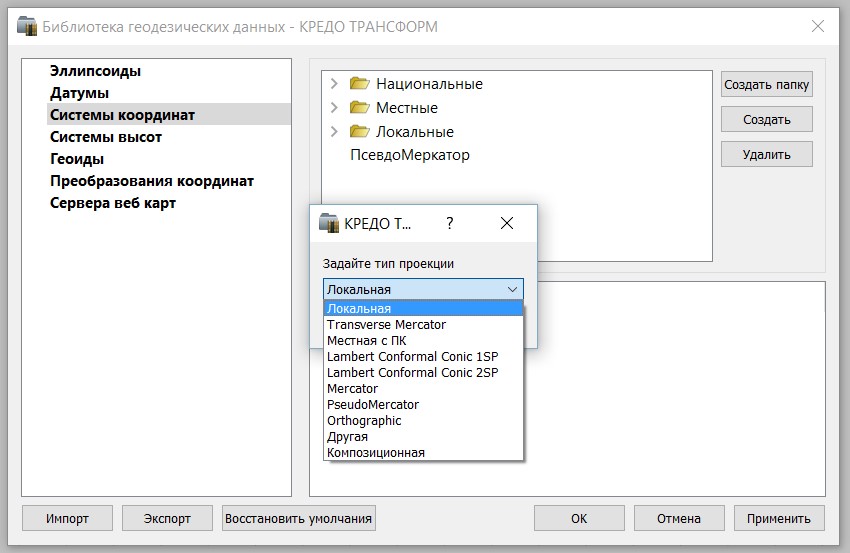This screenshot has height=553, width=850.
Task: Click the question mark help button
Action: [449, 223]
